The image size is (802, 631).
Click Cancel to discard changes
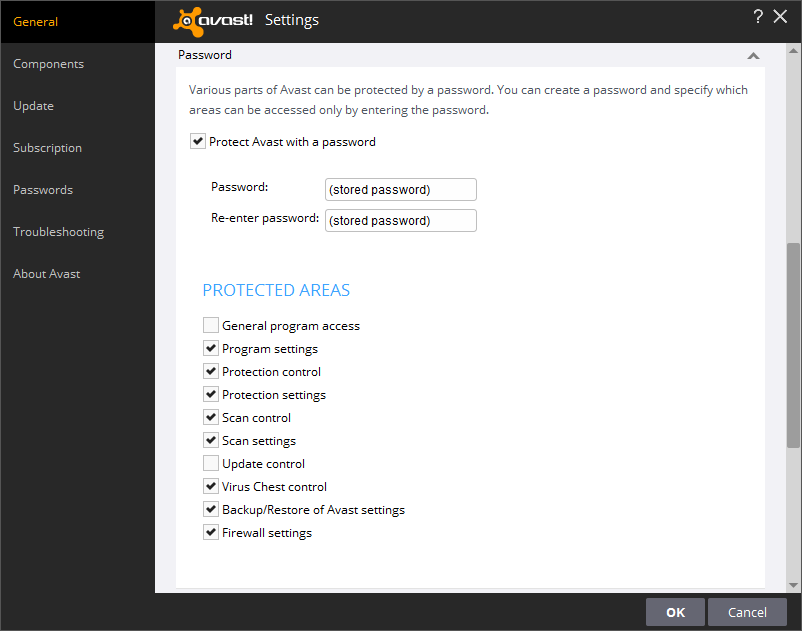[747, 612]
